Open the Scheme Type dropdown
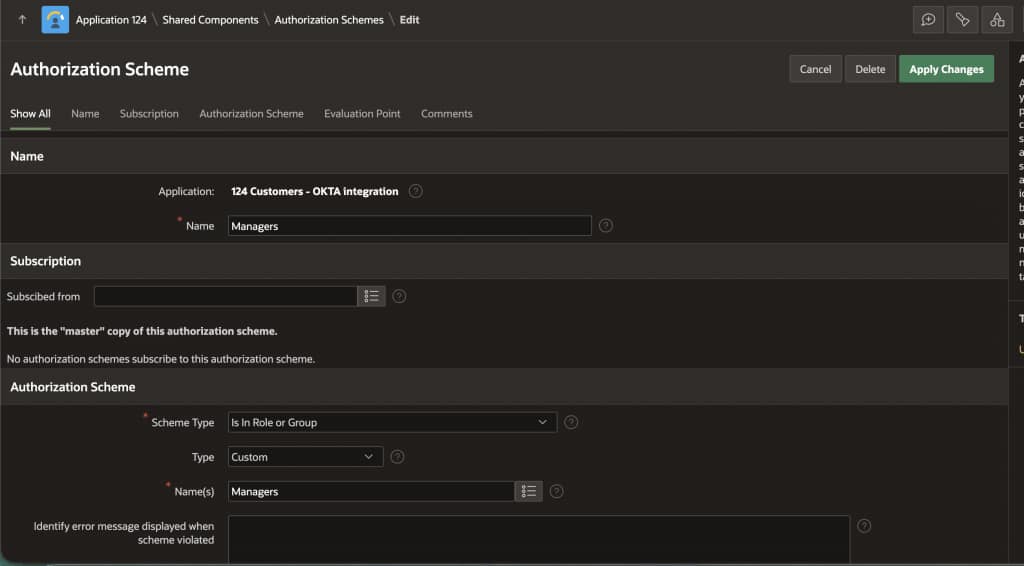The height and width of the screenshot is (566, 1024). (x=392, y=422)
